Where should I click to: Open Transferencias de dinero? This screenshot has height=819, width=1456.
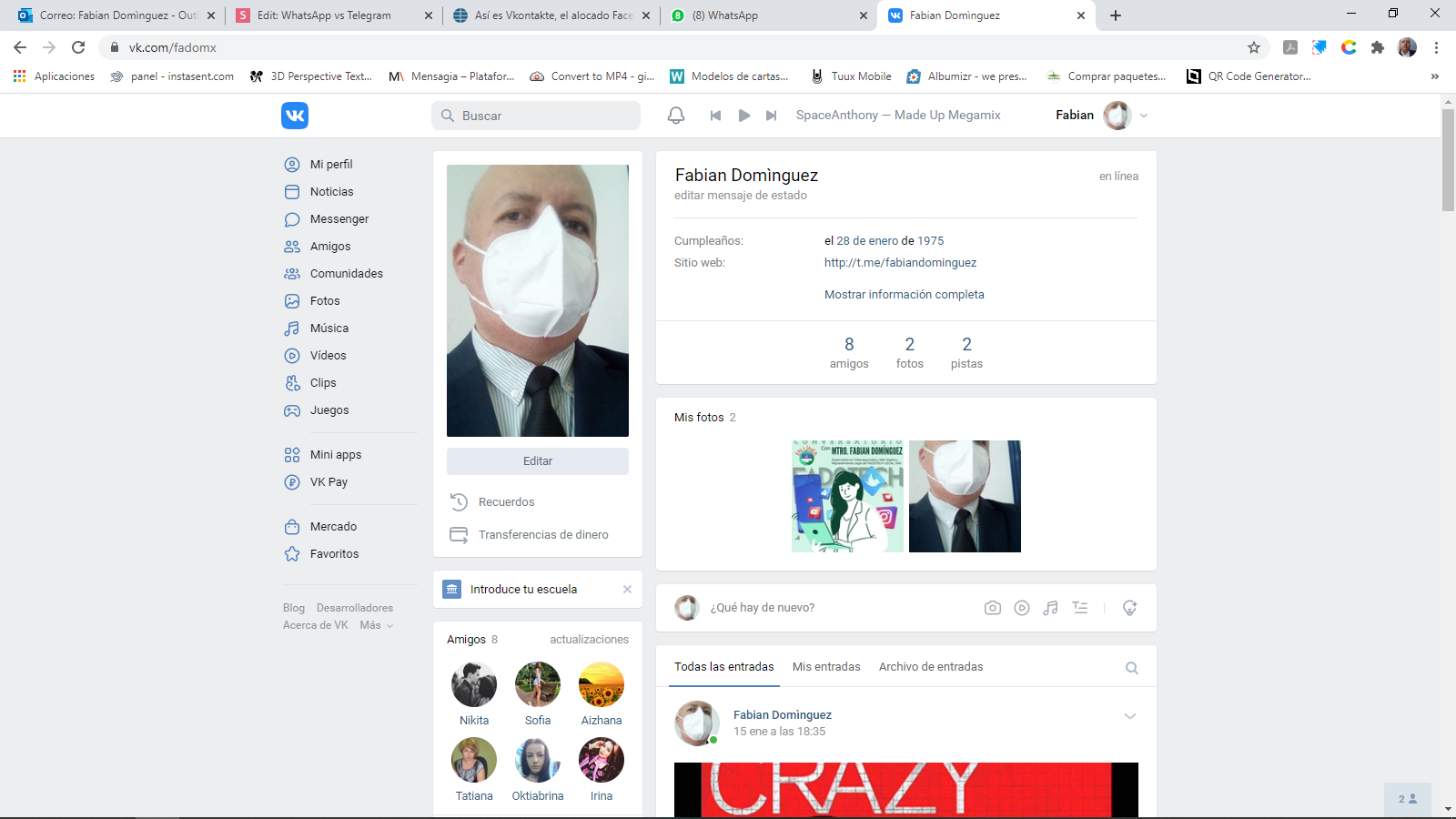(x=543, y=535)
